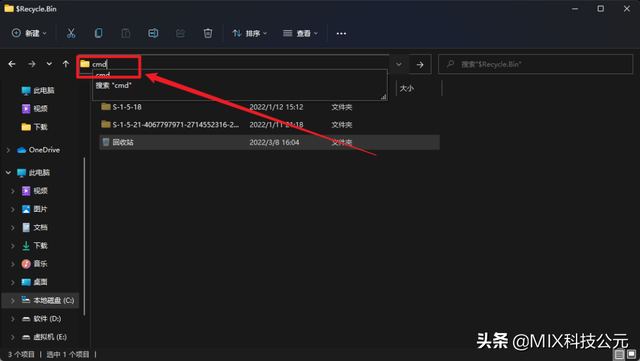Open pinned 此电脑 in quick access
Image resolution: width=640 pixels, height=361 pixels.
click(x=38, y=90)
